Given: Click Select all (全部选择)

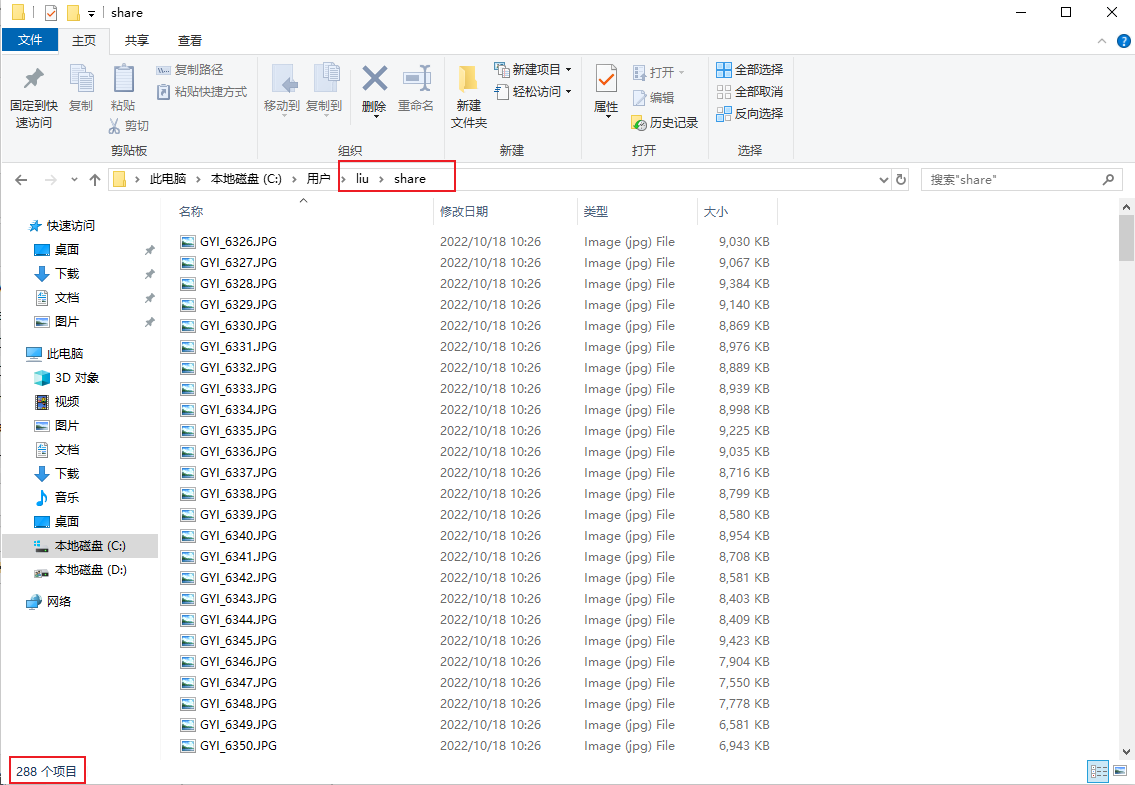Looking at the screenshot, I should (749, 70).
